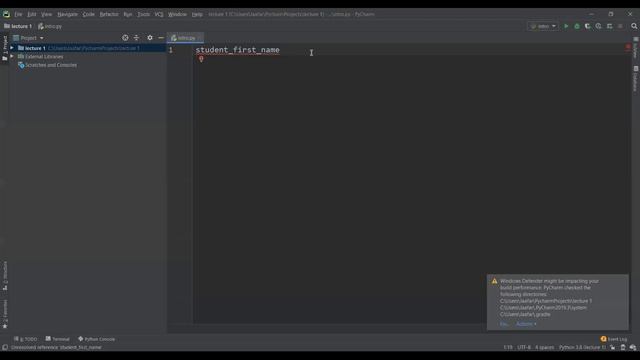The height and width of the screenshot is (360, 640).
Task: Open the File menu
Action: pyautogui.click(x=18, y=14)
